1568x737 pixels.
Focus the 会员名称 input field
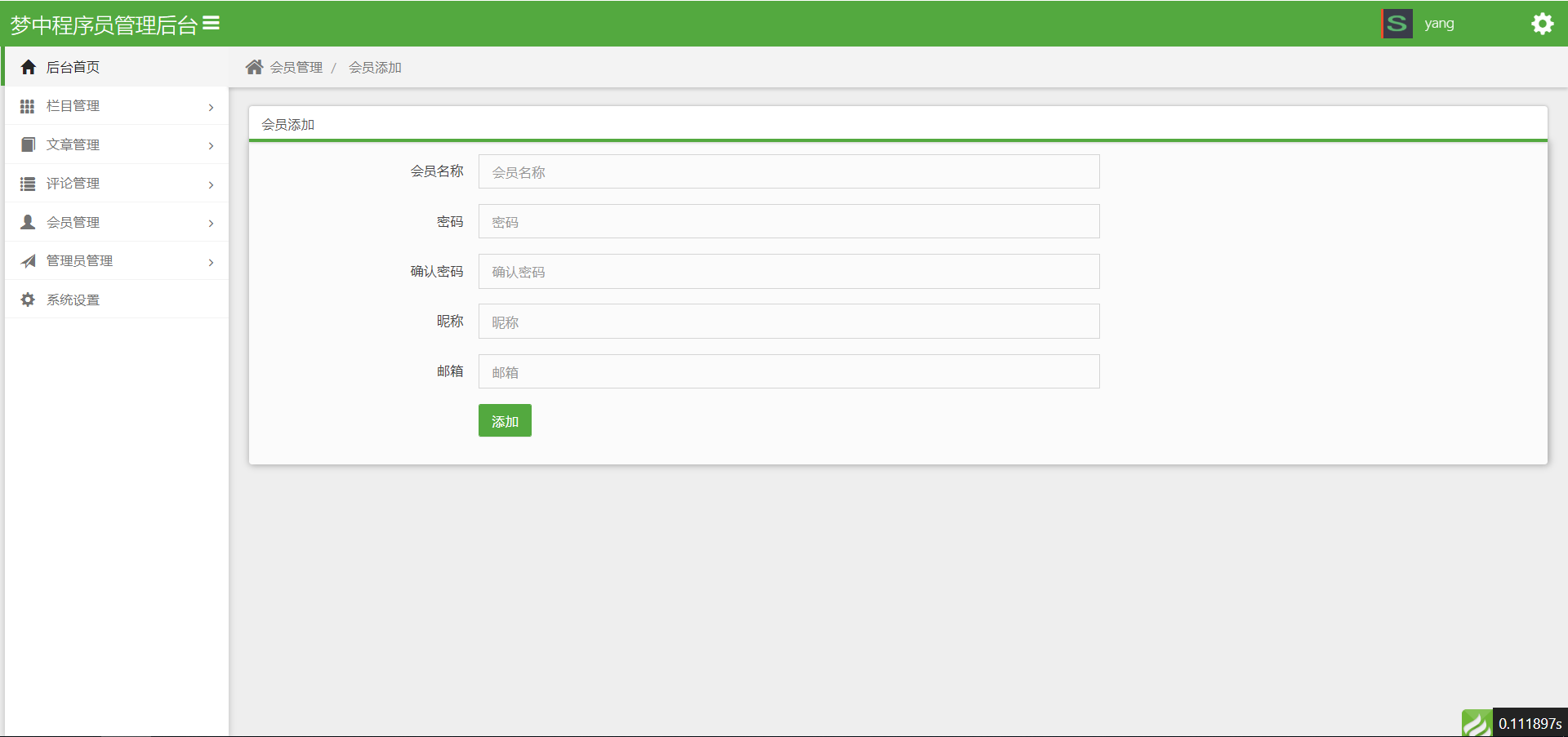[789, 171]
